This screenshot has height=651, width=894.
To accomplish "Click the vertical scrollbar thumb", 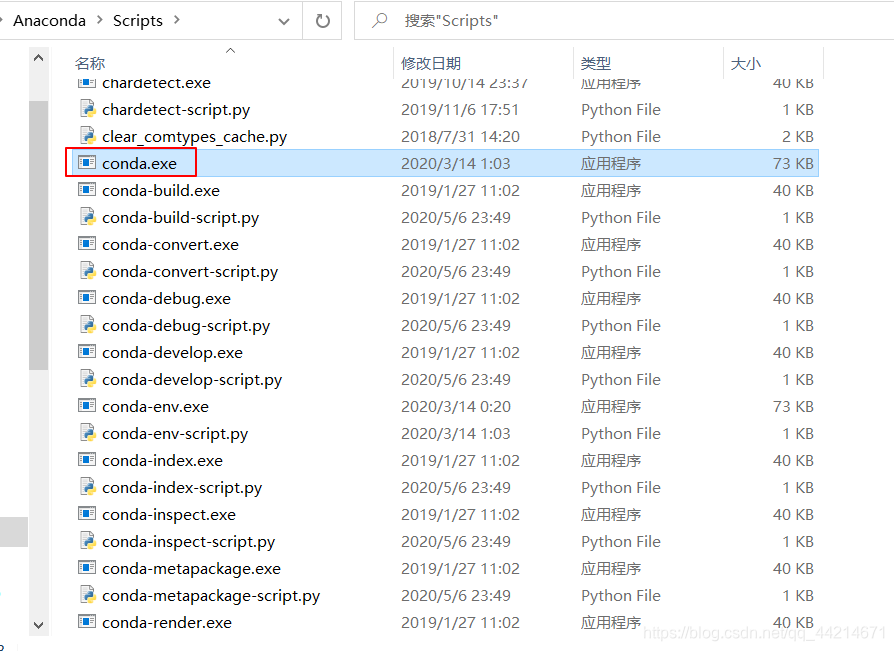I will [38, 235].
